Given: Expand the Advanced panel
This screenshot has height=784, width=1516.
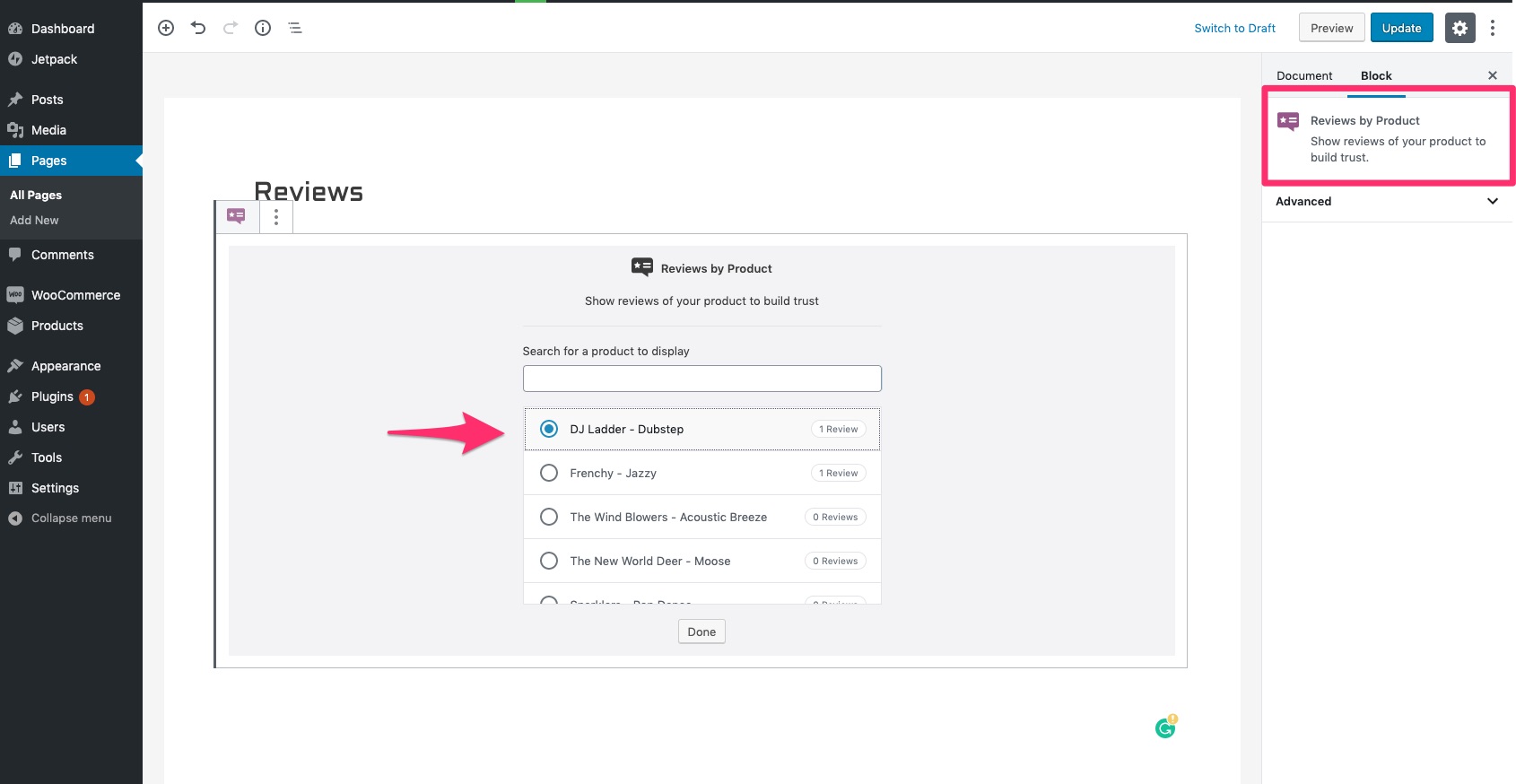Looking at the screenshot, I should coord(1387,201).
